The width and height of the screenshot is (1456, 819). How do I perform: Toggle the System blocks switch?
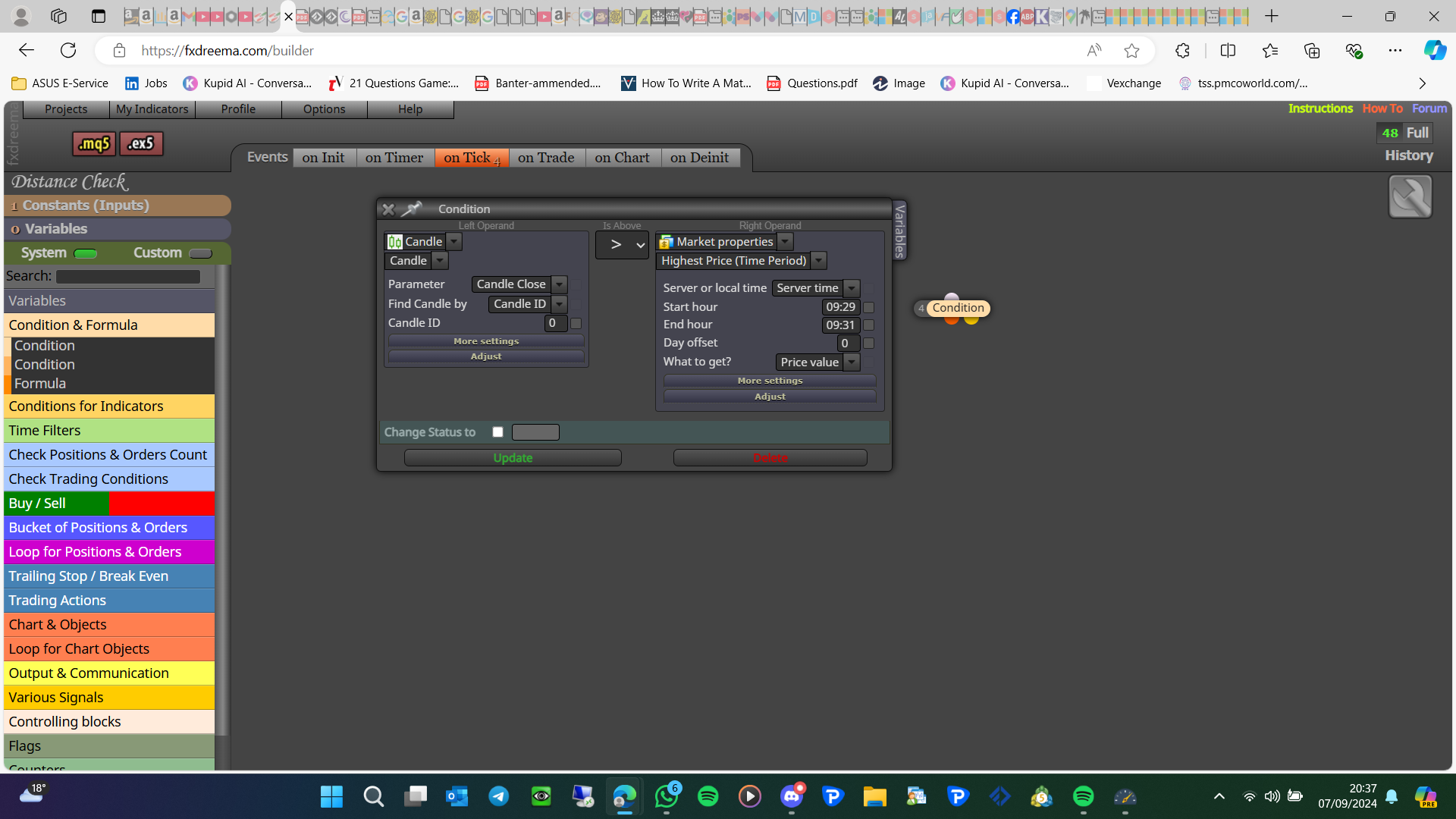(x=86, y=253)
